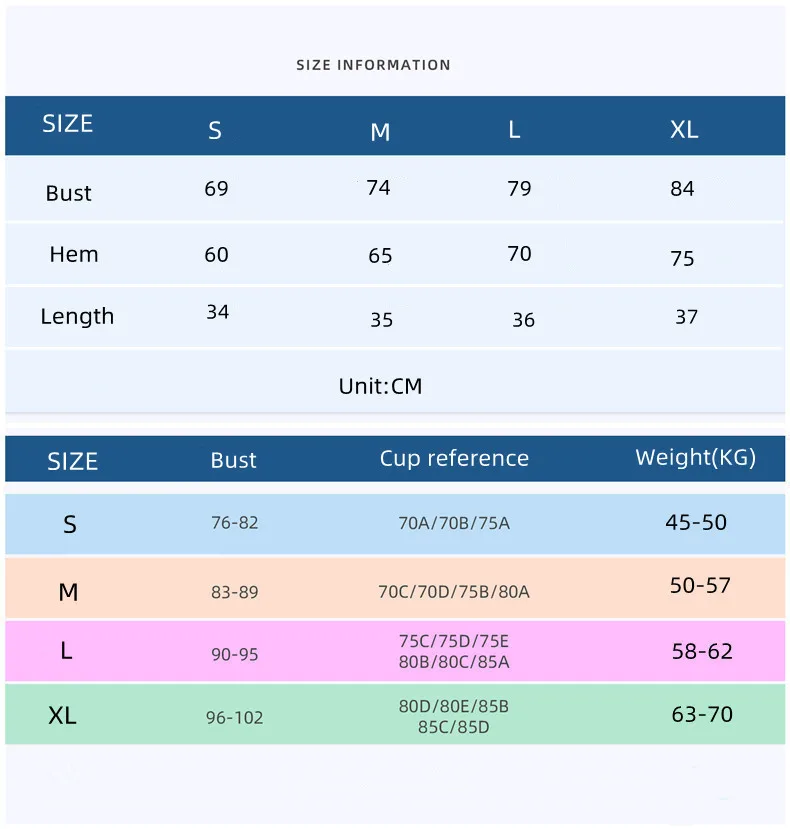Select the hem value 60

[x=217, y=255]
